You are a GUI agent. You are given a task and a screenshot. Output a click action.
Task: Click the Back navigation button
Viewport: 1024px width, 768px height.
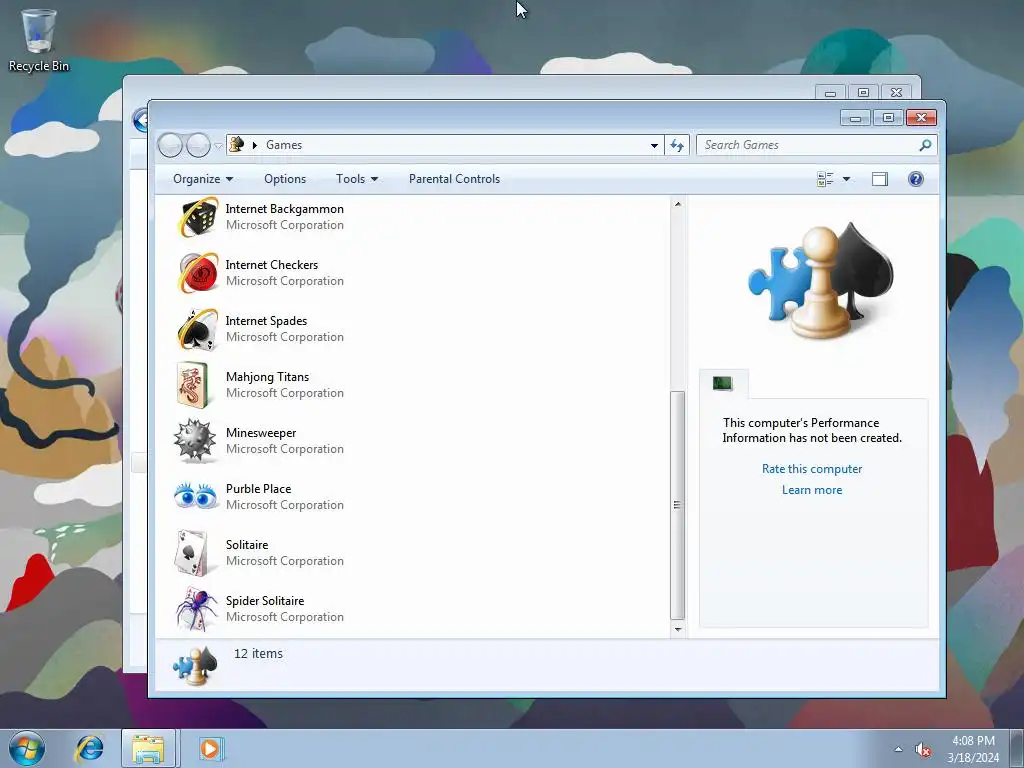pyautogui.click(x=170, y=145)
